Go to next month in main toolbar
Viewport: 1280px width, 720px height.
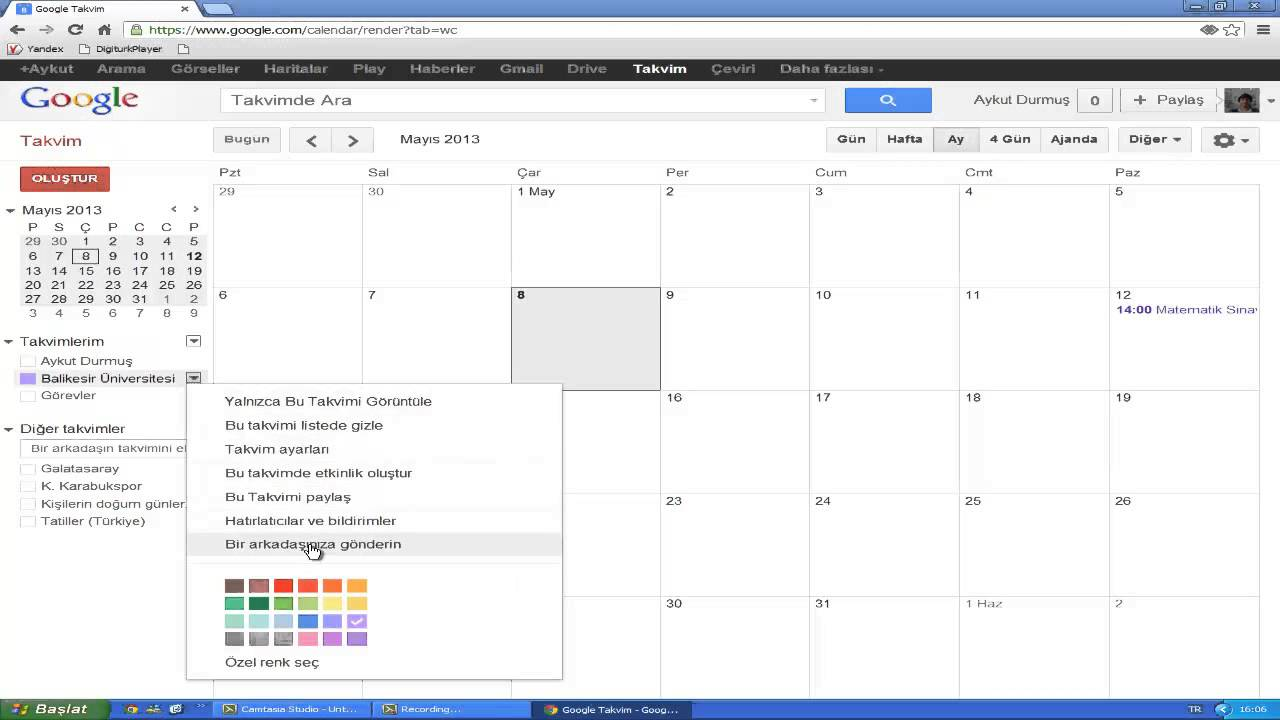click(352, 140)
